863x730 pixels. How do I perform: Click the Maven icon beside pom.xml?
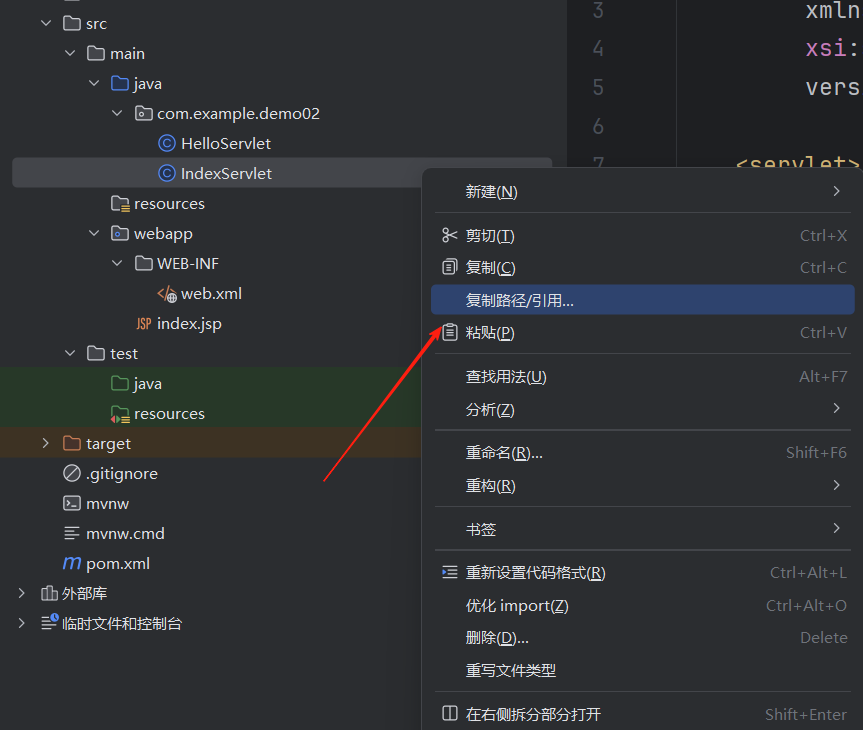[x=72, y=563]
